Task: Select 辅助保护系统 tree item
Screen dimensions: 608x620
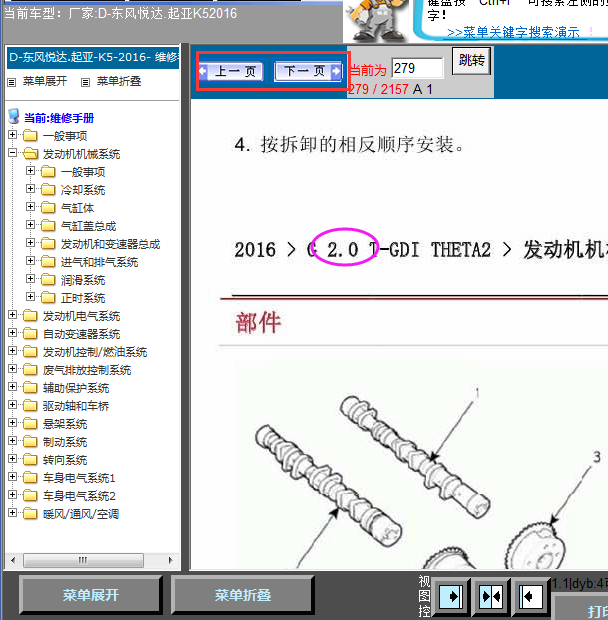Action: [x=76, y=388]
